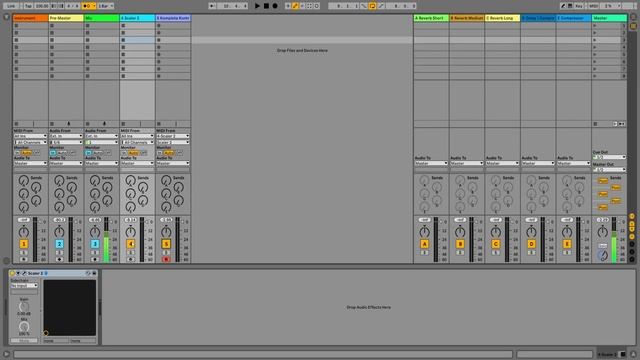Viewport: 640px width, 360px height.
Task: Toggle the Loop switch in transport
Action: tap(372, 6)
